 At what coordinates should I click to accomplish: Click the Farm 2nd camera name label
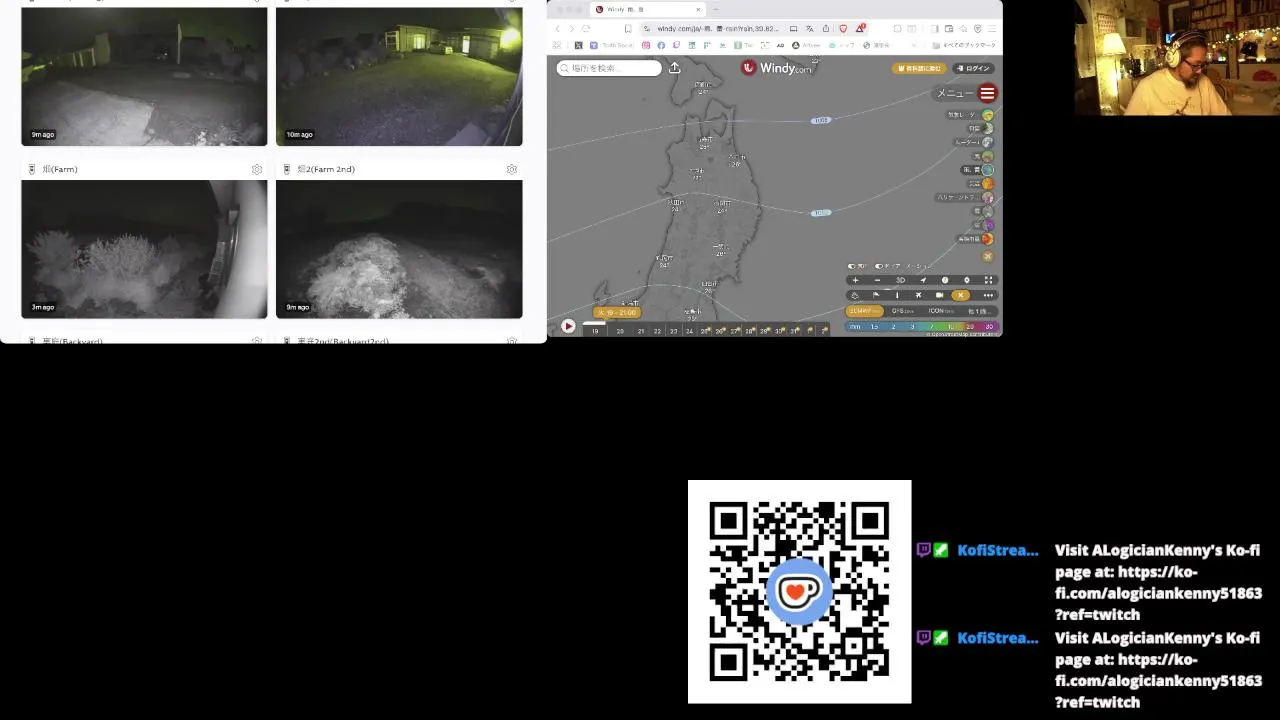tap(326, 170)
